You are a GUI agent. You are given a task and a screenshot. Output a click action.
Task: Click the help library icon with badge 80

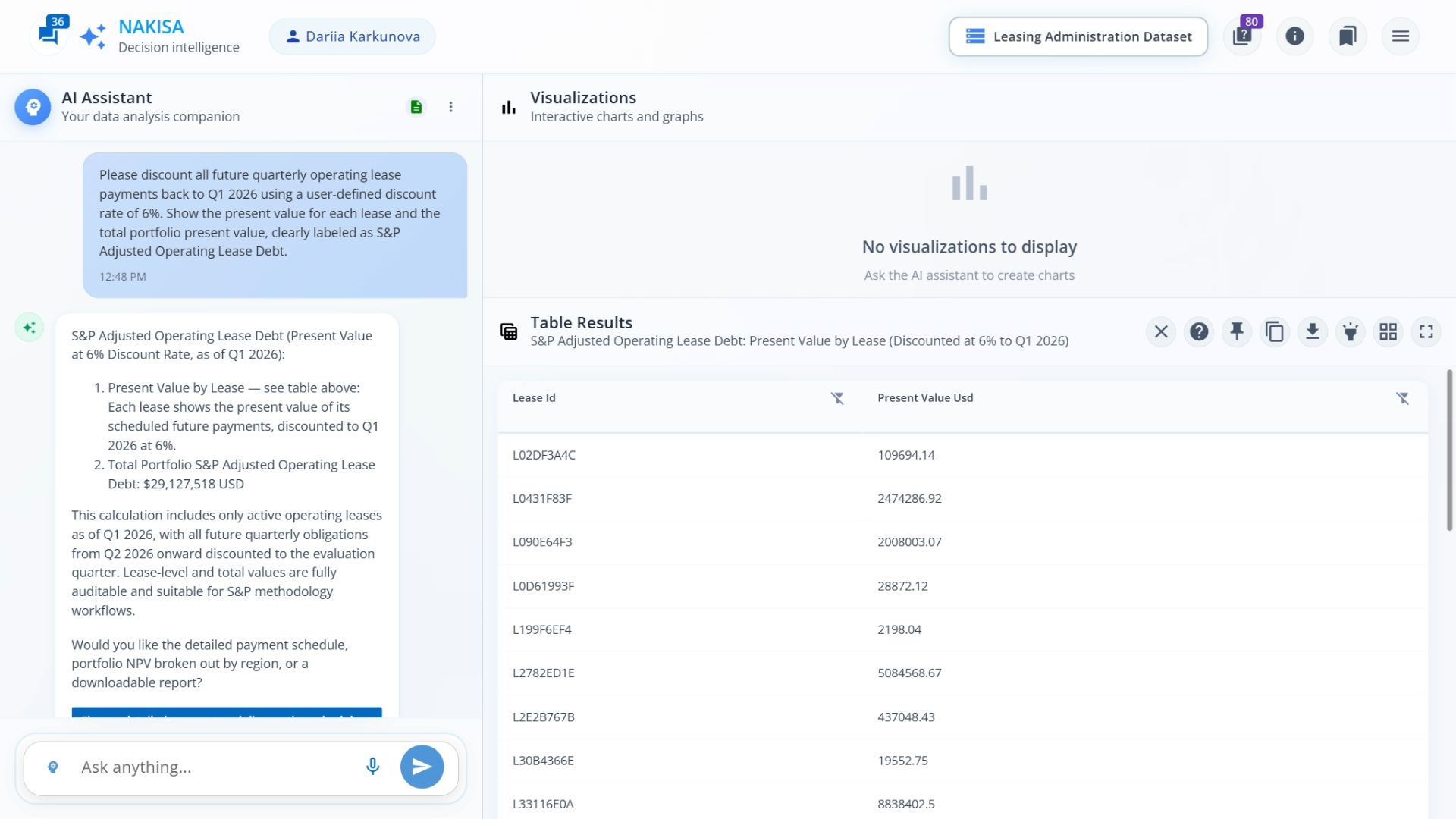pos(1241,36)
